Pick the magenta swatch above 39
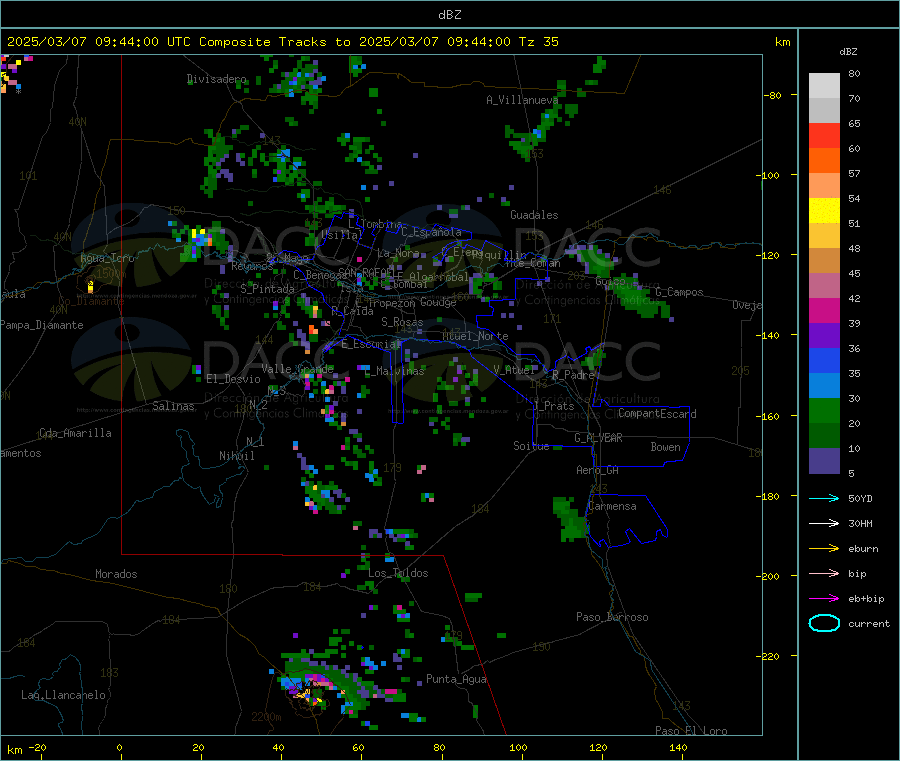 (x=824, y=310)
